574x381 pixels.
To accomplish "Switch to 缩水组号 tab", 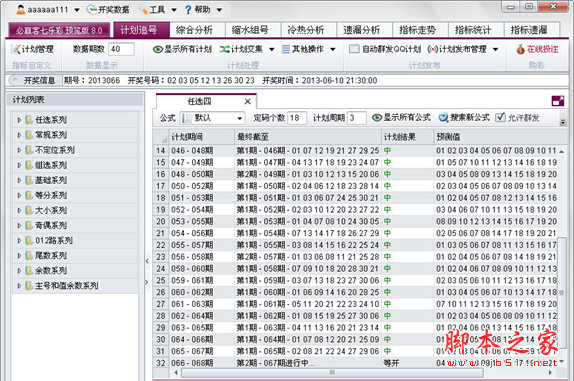I will point(253,30).
